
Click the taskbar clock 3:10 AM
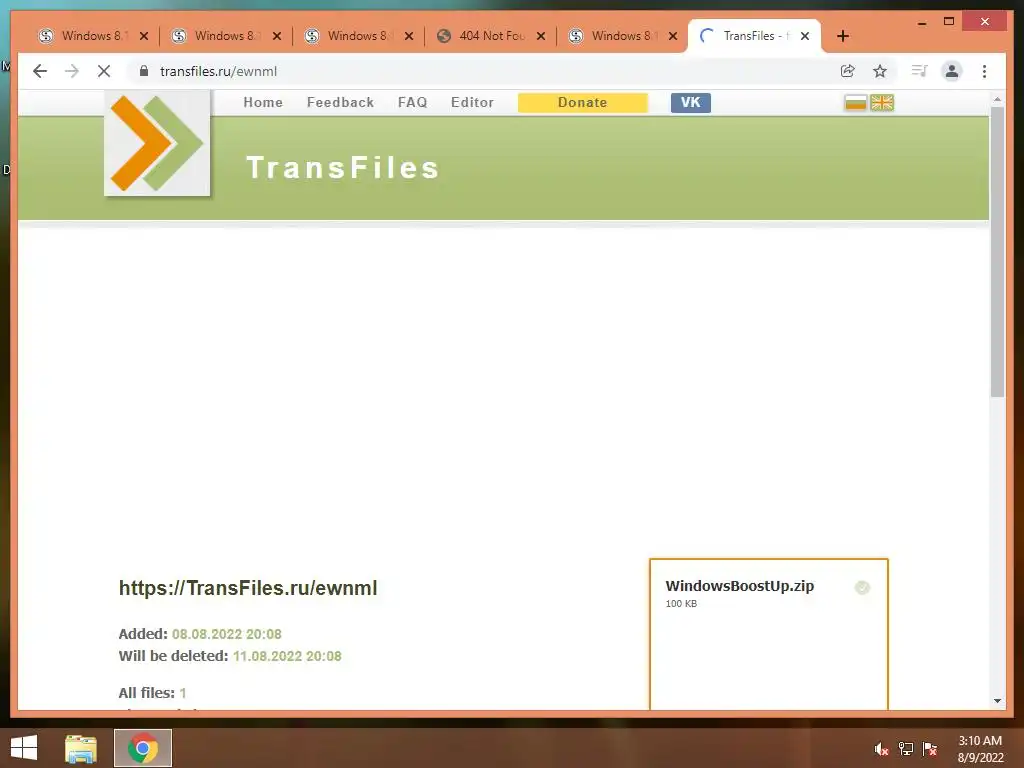tap(980, 741)
